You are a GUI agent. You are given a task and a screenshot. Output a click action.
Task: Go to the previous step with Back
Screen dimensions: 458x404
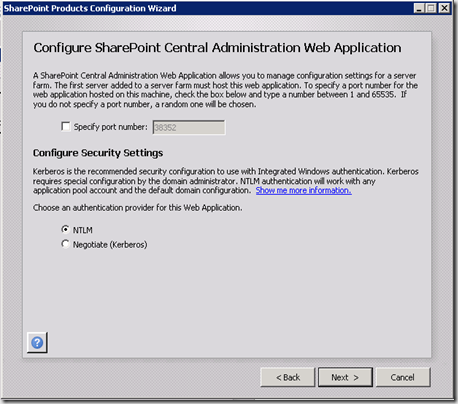288,377
